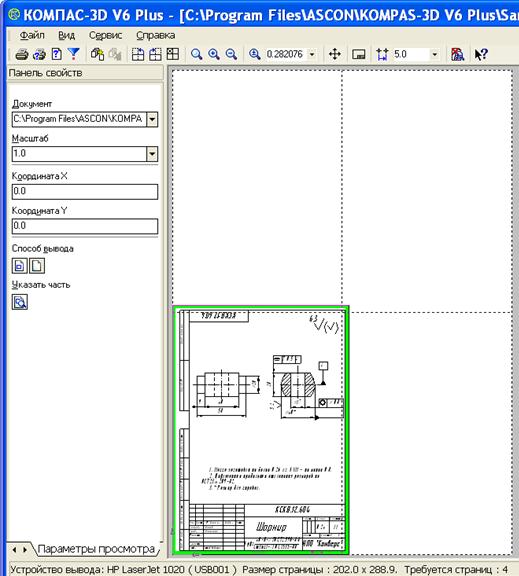Click the printer print icon
The image size is (519, 576).
[x=22, y=54]
